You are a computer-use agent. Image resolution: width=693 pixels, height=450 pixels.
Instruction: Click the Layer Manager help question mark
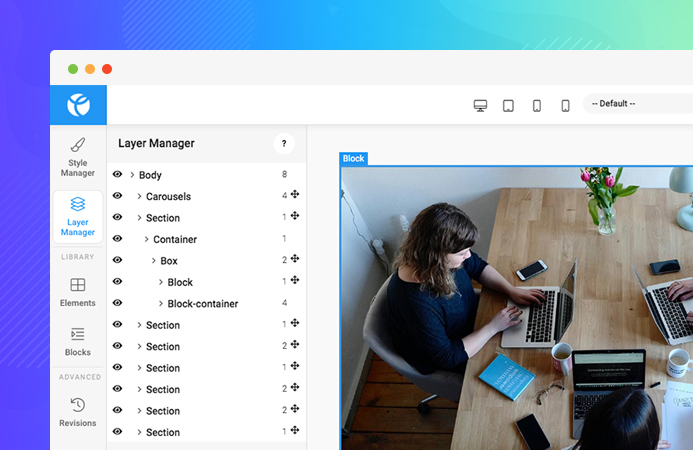tap(284, 144)
